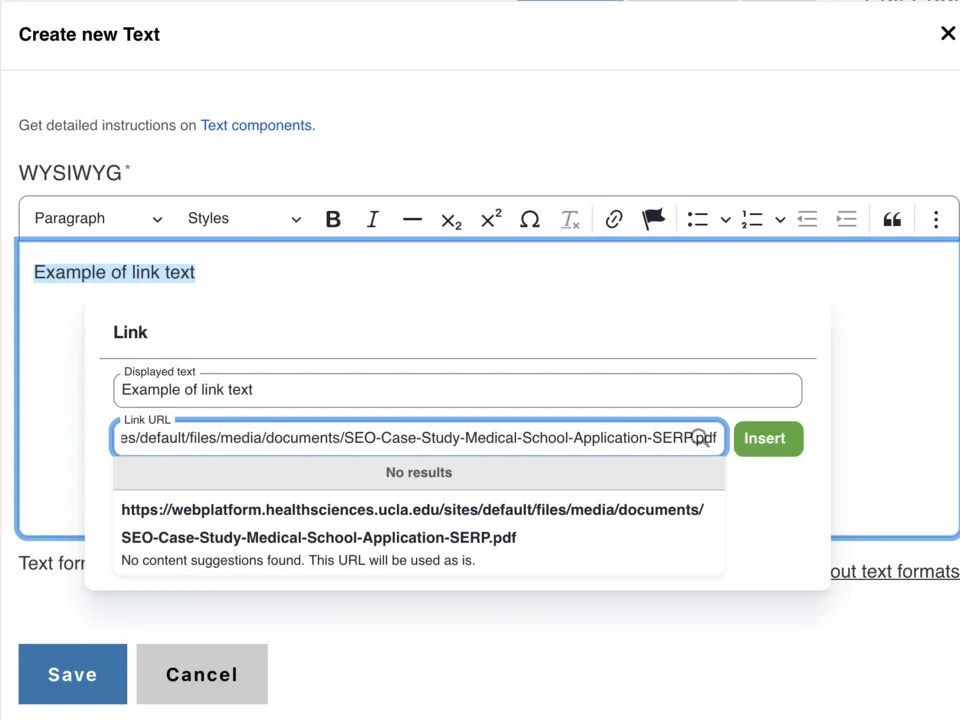Apply superscript formatting

(x=490, y=219)
